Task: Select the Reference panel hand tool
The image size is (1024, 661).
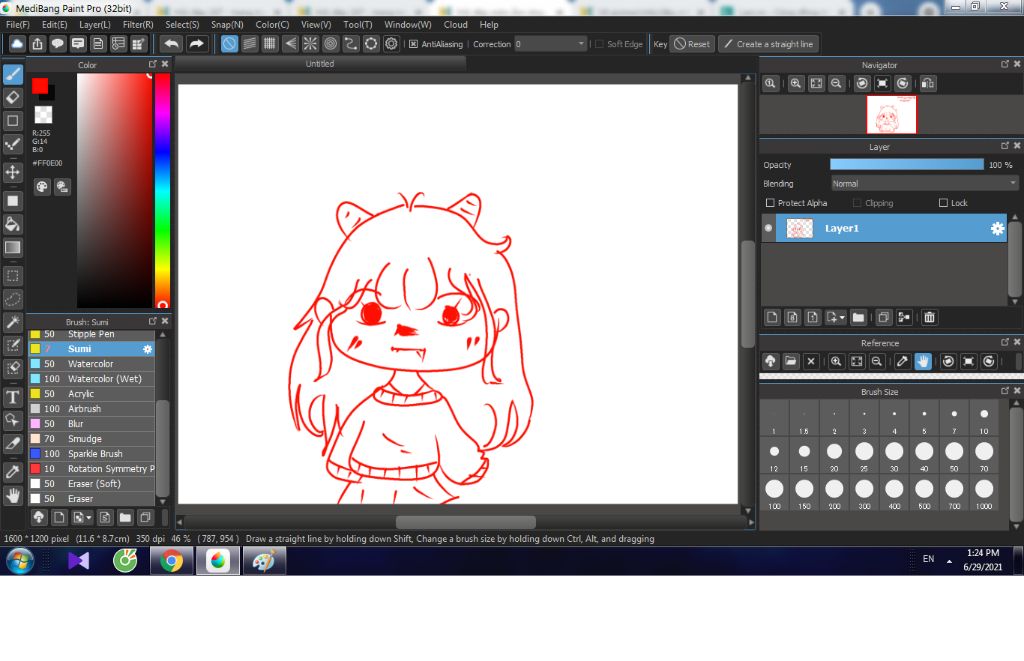Action: [x=923, y=361]
